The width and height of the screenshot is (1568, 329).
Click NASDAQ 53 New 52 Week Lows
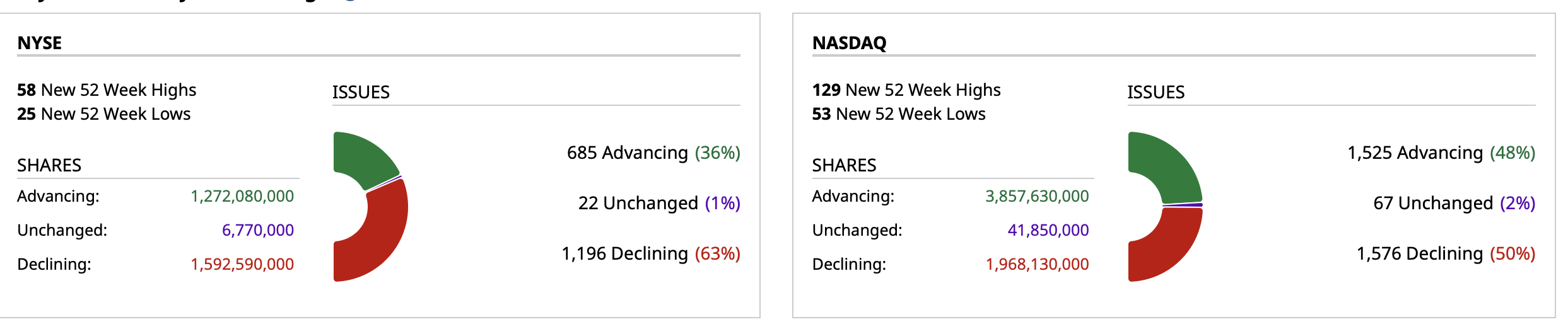[x=898, y=114]
